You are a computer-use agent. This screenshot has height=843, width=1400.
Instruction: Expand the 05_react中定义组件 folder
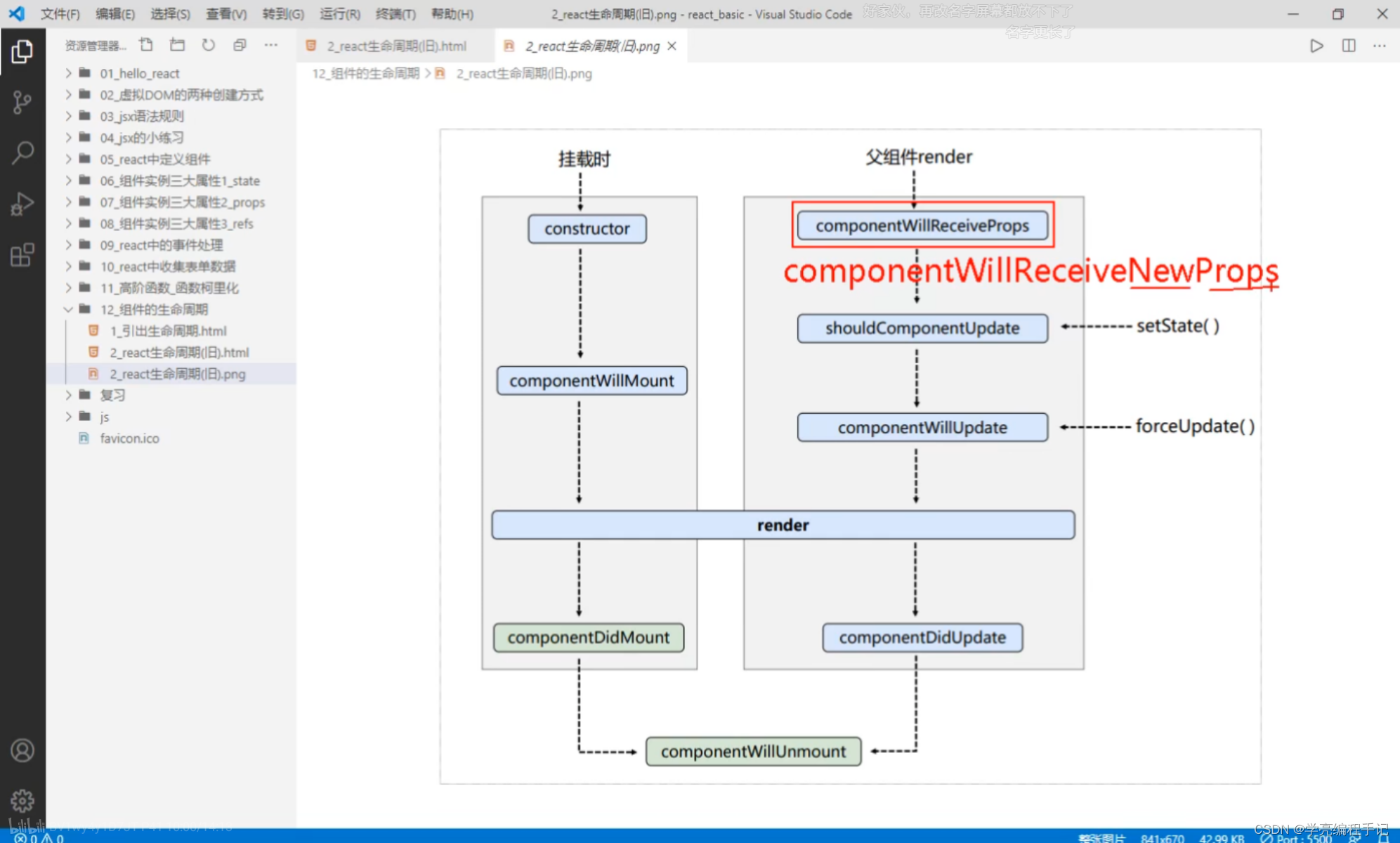click(x=171, y=159)
